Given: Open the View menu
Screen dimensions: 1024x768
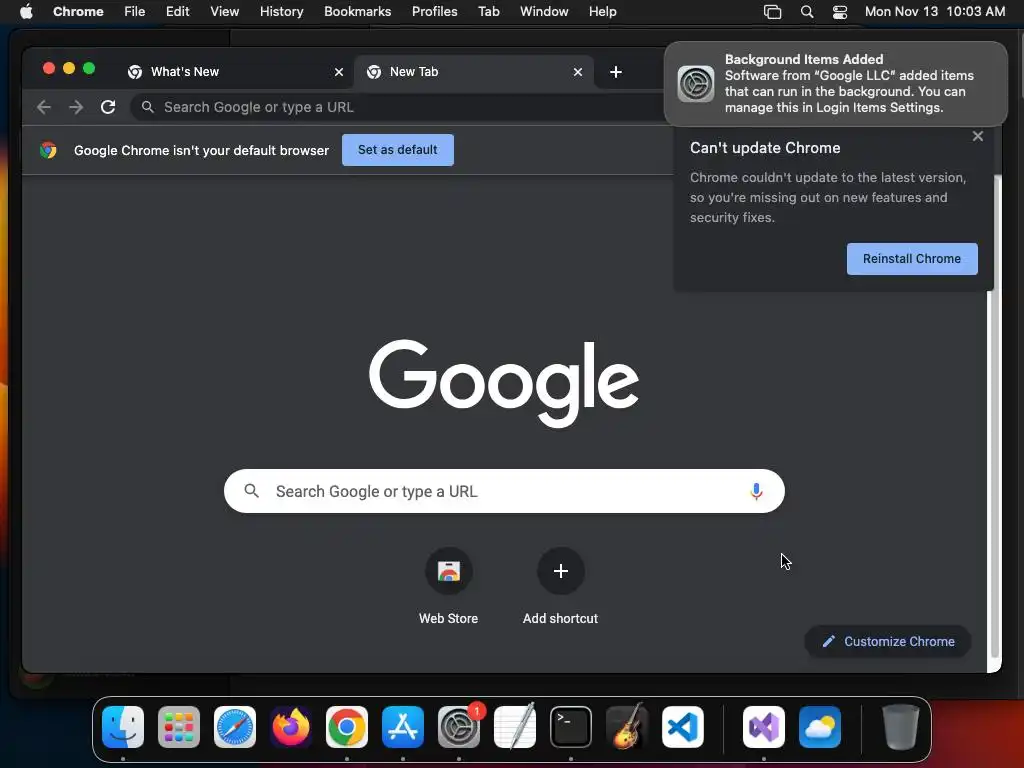Looking at the screenshot, I should 224,12.
